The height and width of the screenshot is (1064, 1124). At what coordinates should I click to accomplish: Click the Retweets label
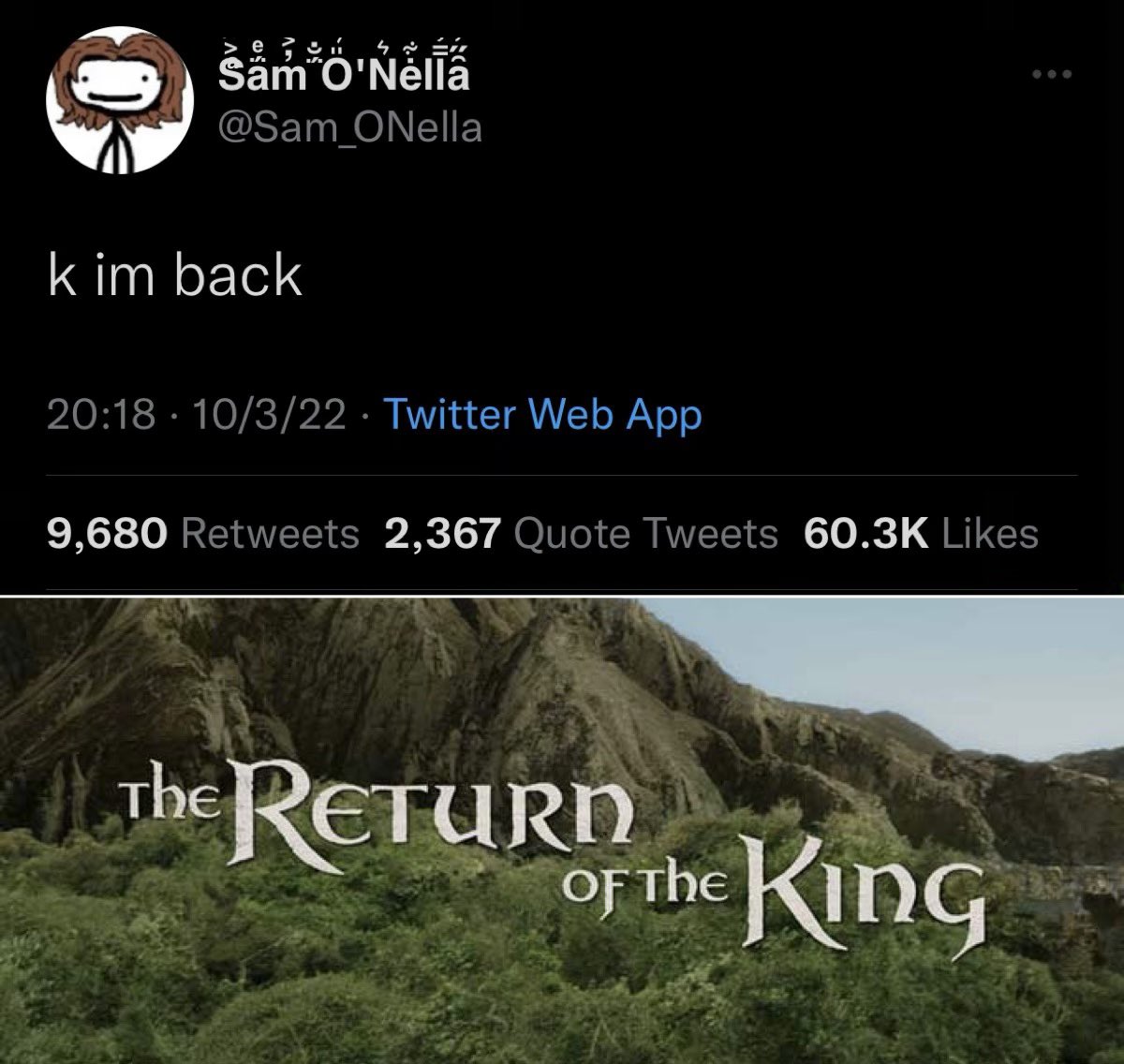point(268,534)
